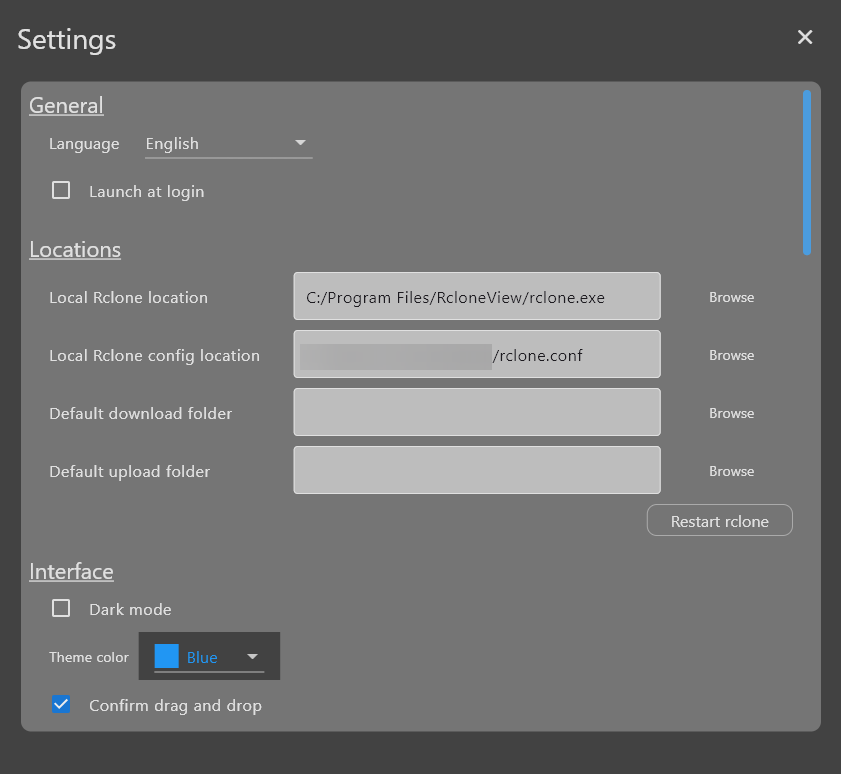Click the Theme color dropdown arrow
The height and width of the screenshot is (774, 841).
(252, 657)
